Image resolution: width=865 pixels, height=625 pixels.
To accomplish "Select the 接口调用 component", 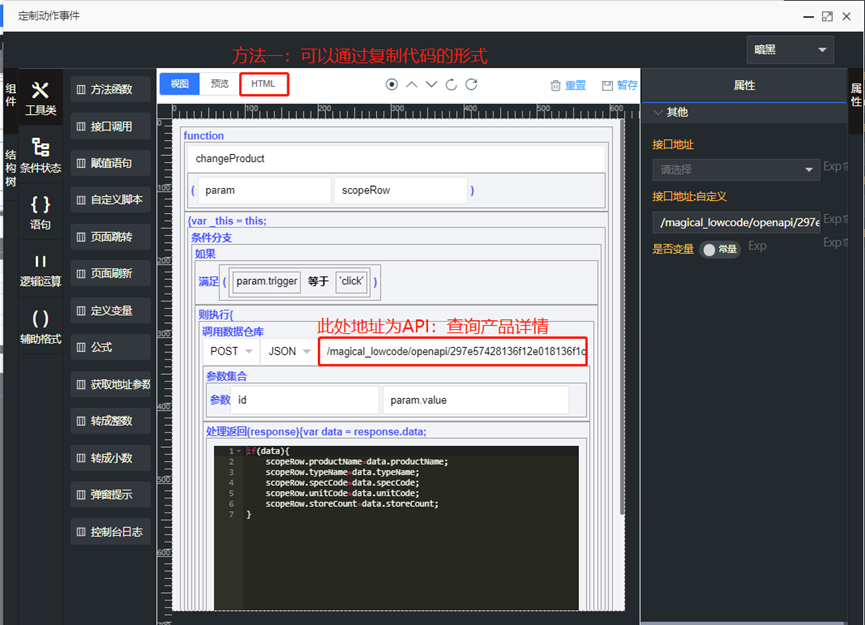I will tap(111, 126).
